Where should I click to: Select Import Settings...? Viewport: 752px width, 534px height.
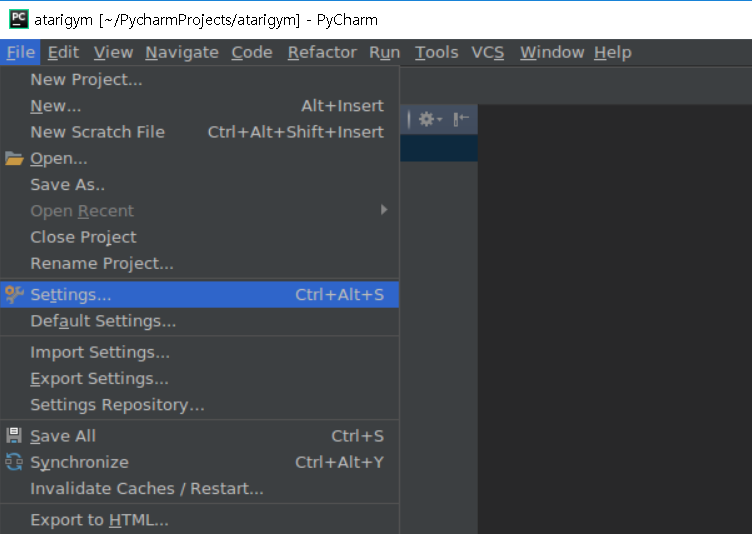click(200, 352)
